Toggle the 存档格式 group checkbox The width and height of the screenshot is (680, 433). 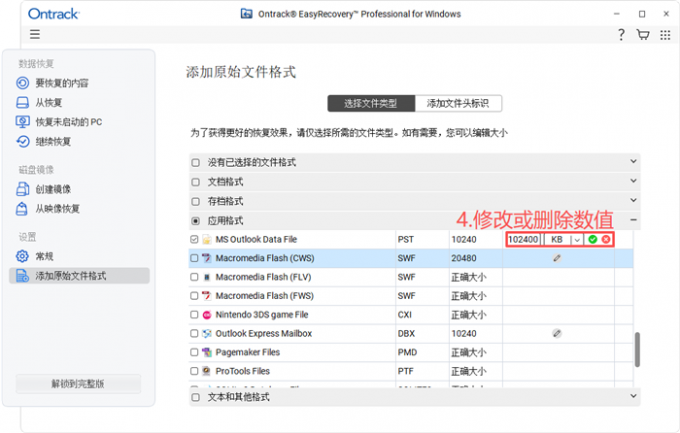tap(196, 202)
